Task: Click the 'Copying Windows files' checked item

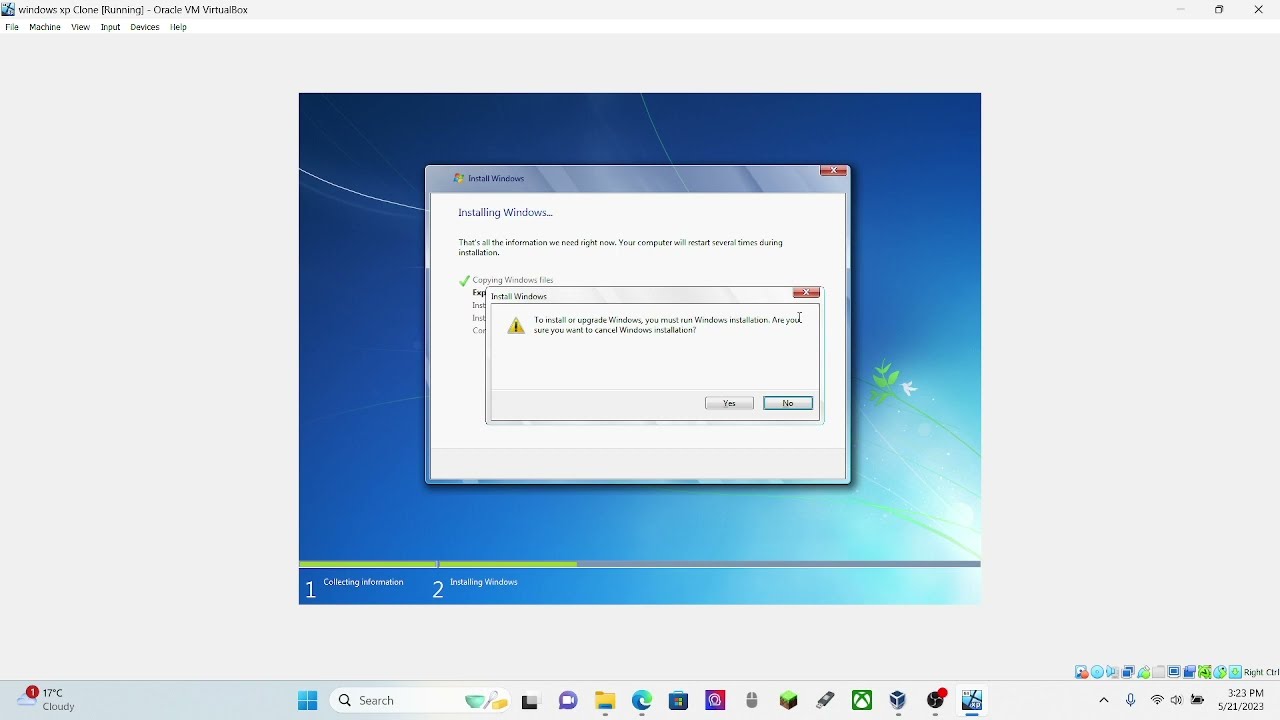Action: point(513,280)
